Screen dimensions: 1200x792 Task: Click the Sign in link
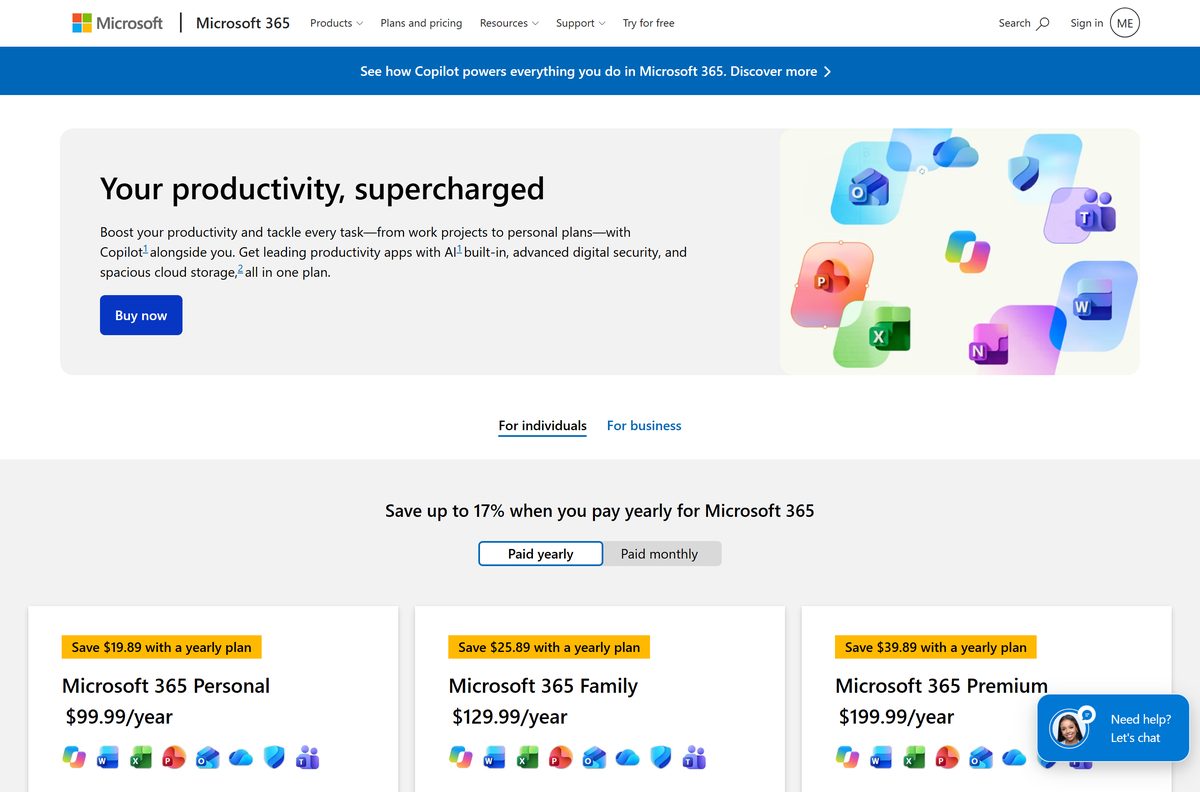[1087, 23]
